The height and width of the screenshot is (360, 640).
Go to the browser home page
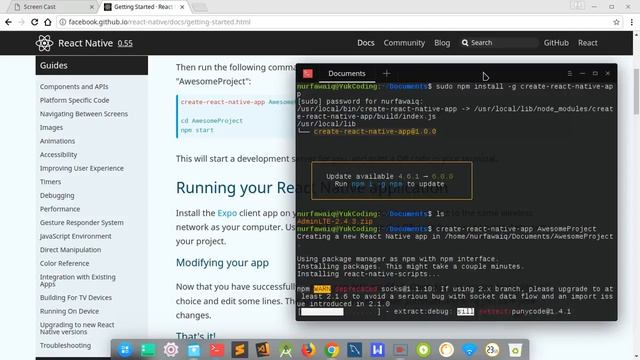click(x=48, y=22)
